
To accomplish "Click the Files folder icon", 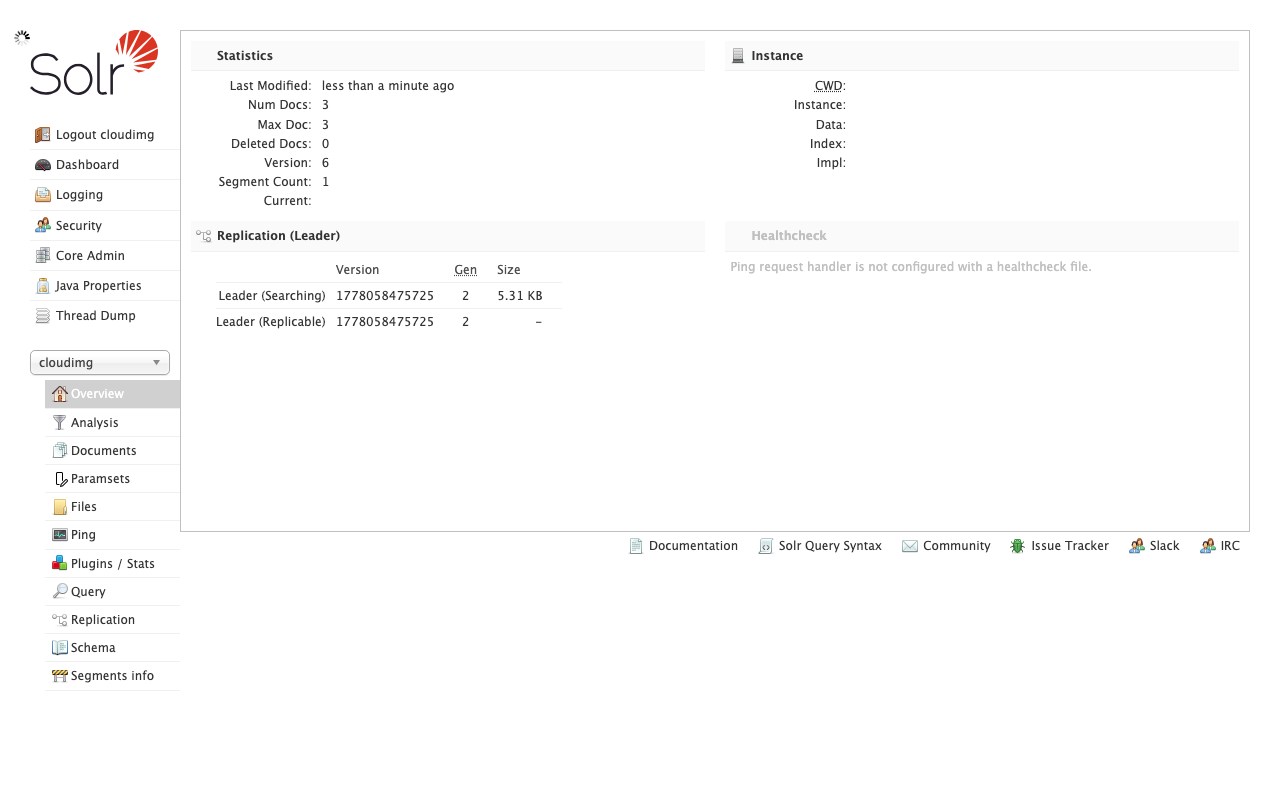I will click(x=60, y=507).
